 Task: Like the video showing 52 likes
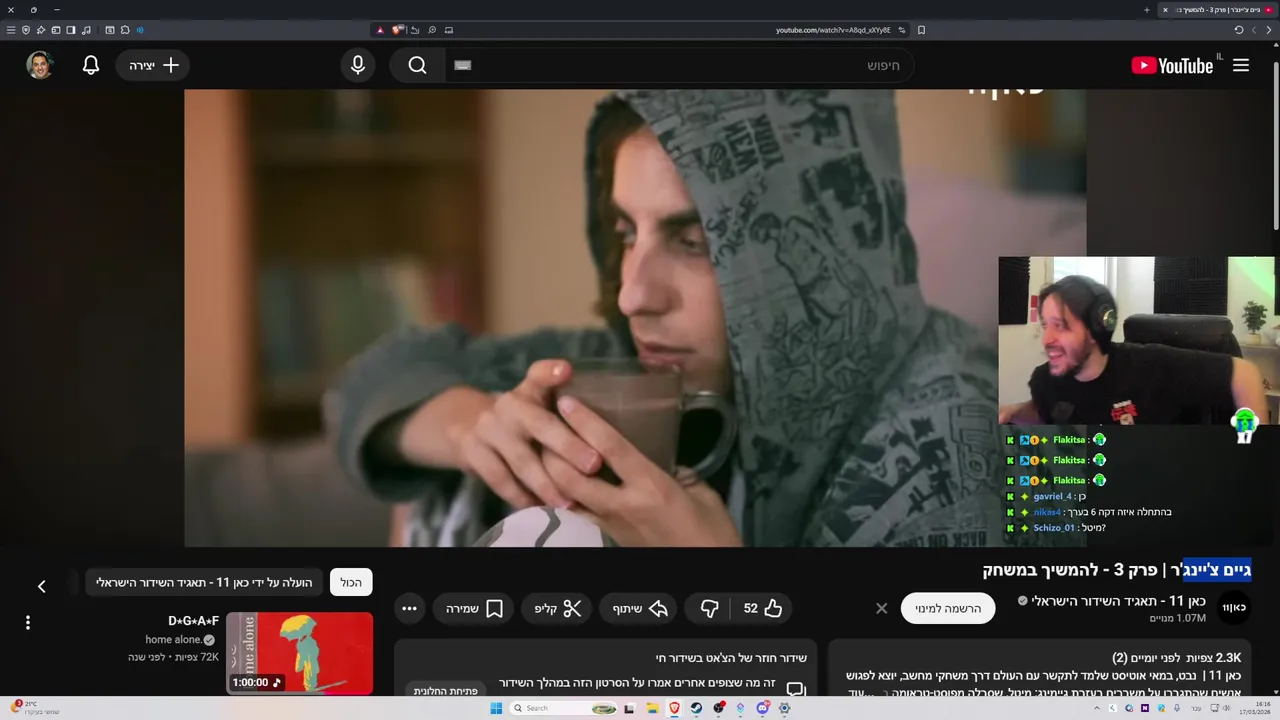[x=763, y=608]
